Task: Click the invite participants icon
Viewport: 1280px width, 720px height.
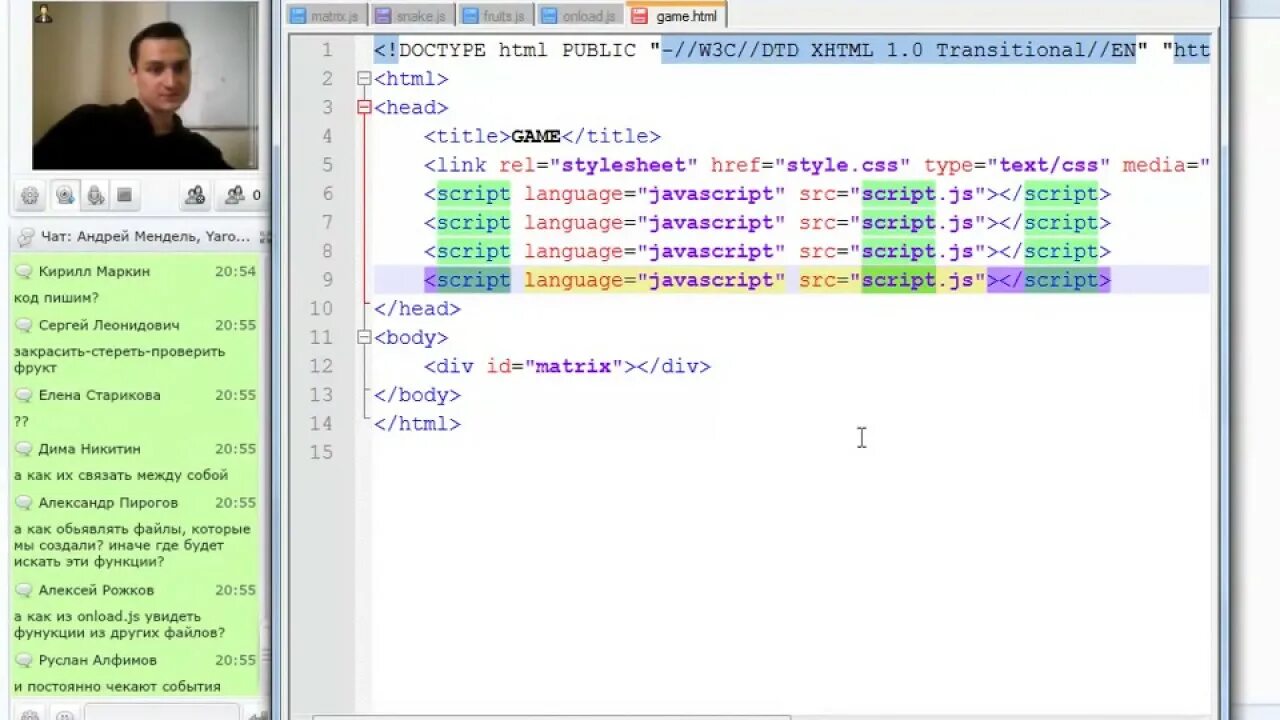Action: (196, 195)
